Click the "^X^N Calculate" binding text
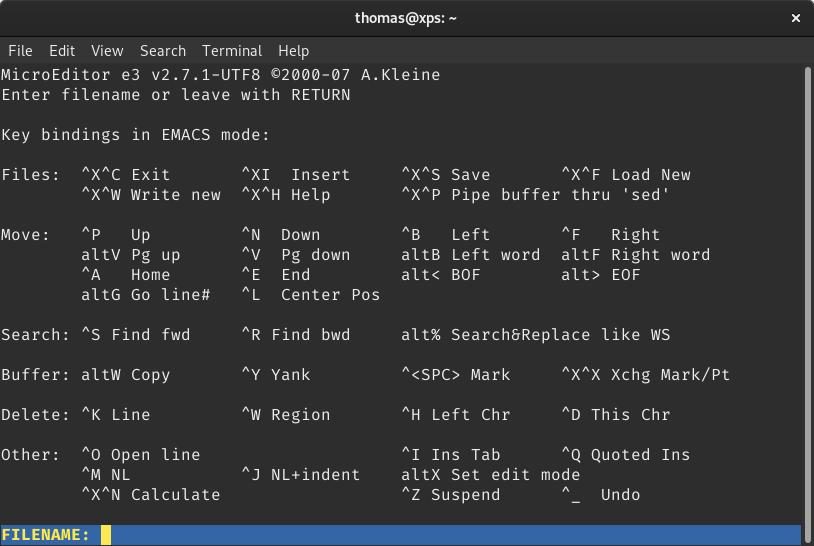This screenshot has width=814, height=546. (151, 495)
